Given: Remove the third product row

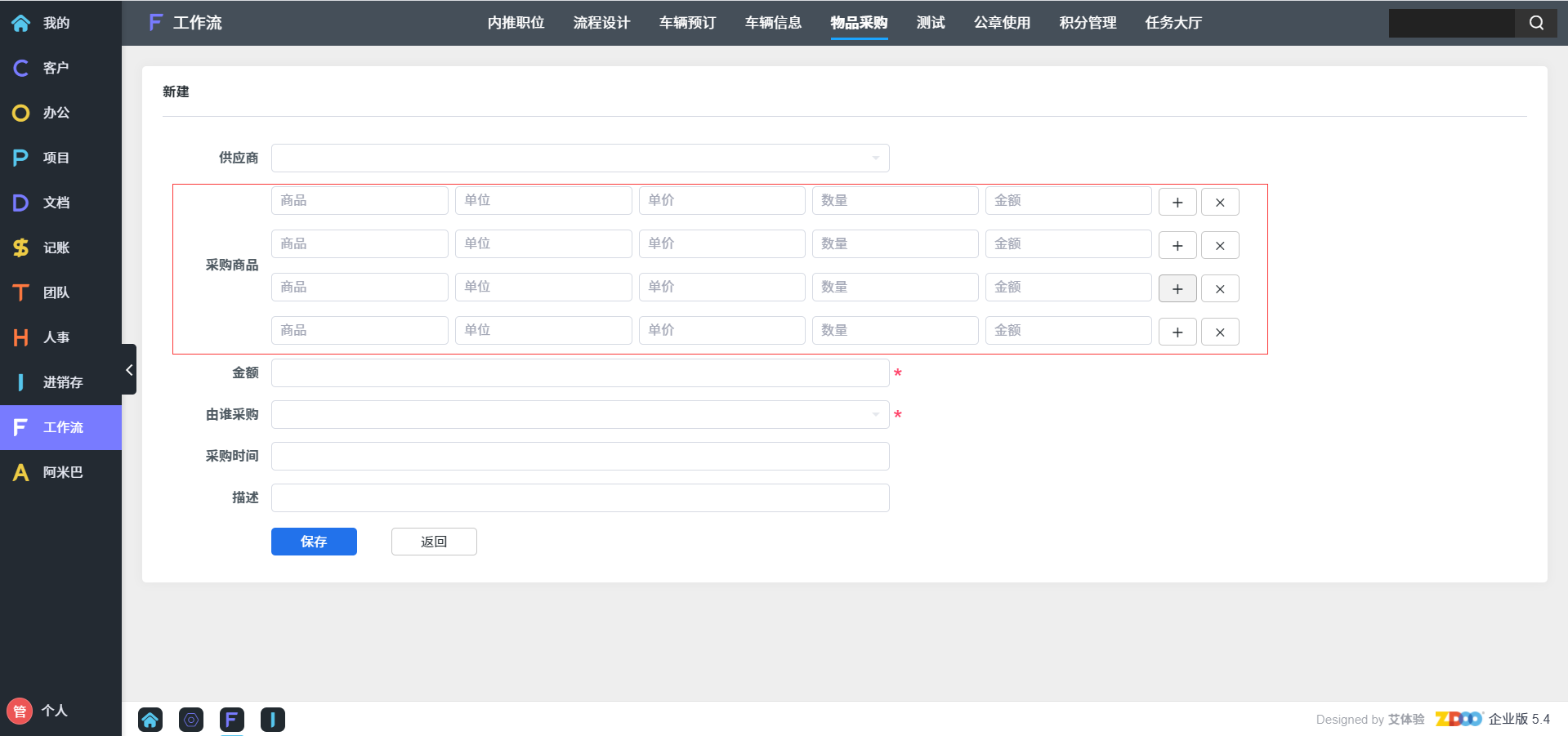Looking at the screenshot, I should (x=1220, y=288).
